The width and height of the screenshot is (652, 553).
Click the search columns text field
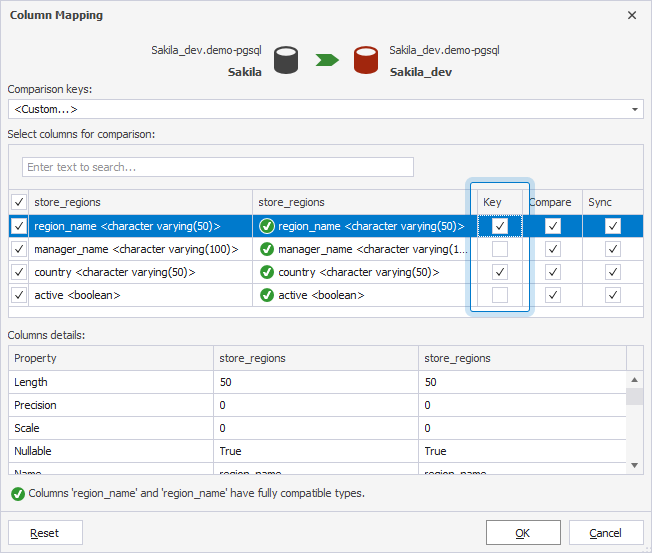pos(218,167)
